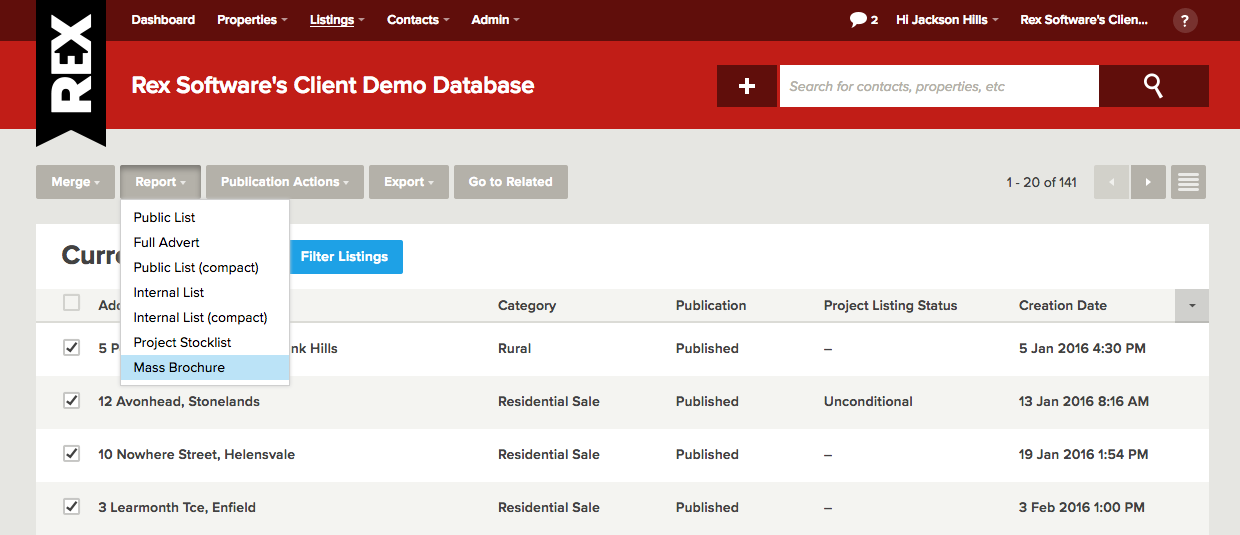Screen dimensions: 1240x535
Task: Sort by Project Listing Status column header
Action: tap(891, 305)
